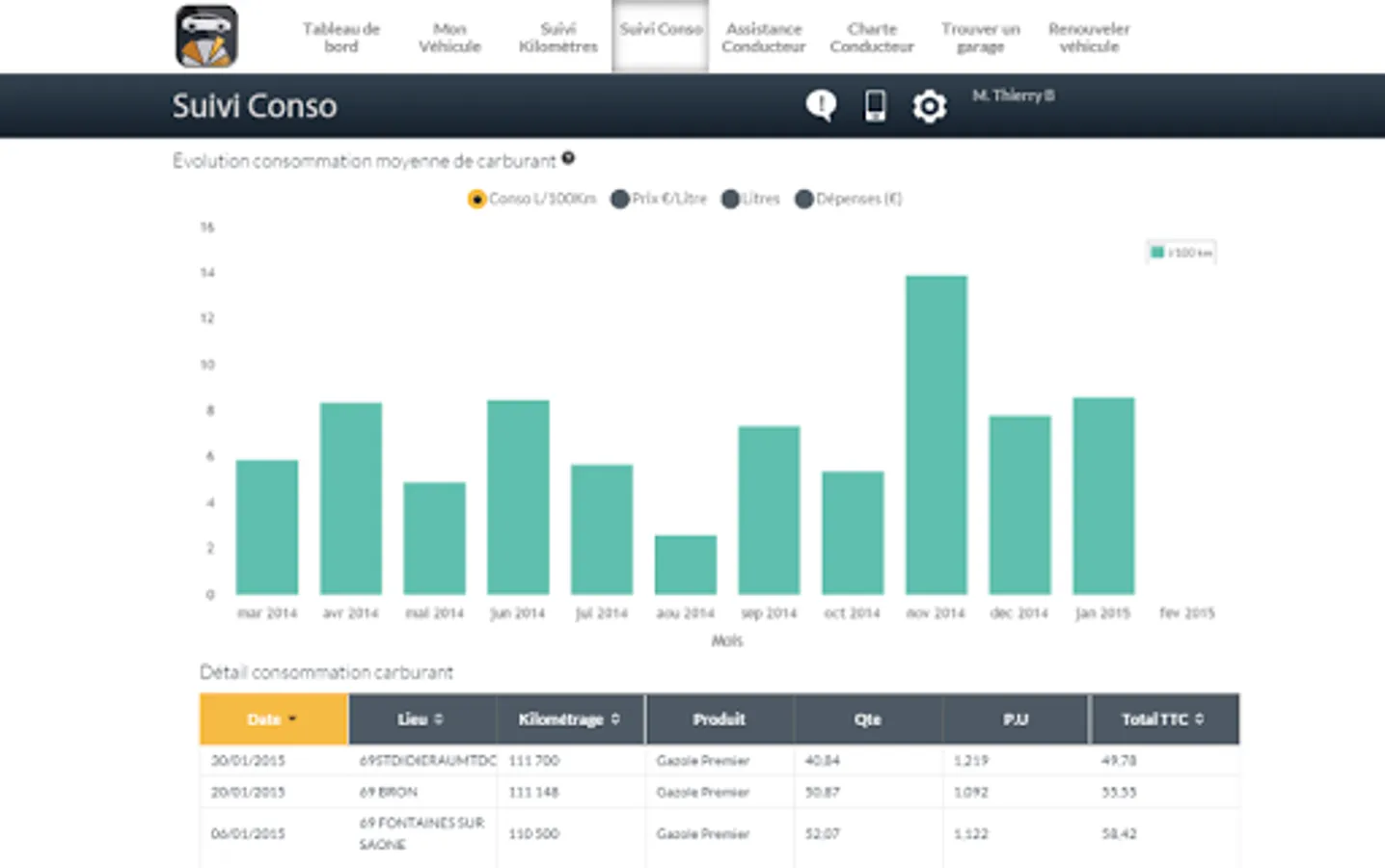The image size is (1385, 868).
Task: Click the alert notification icon in header
Action: pos(821,105)
